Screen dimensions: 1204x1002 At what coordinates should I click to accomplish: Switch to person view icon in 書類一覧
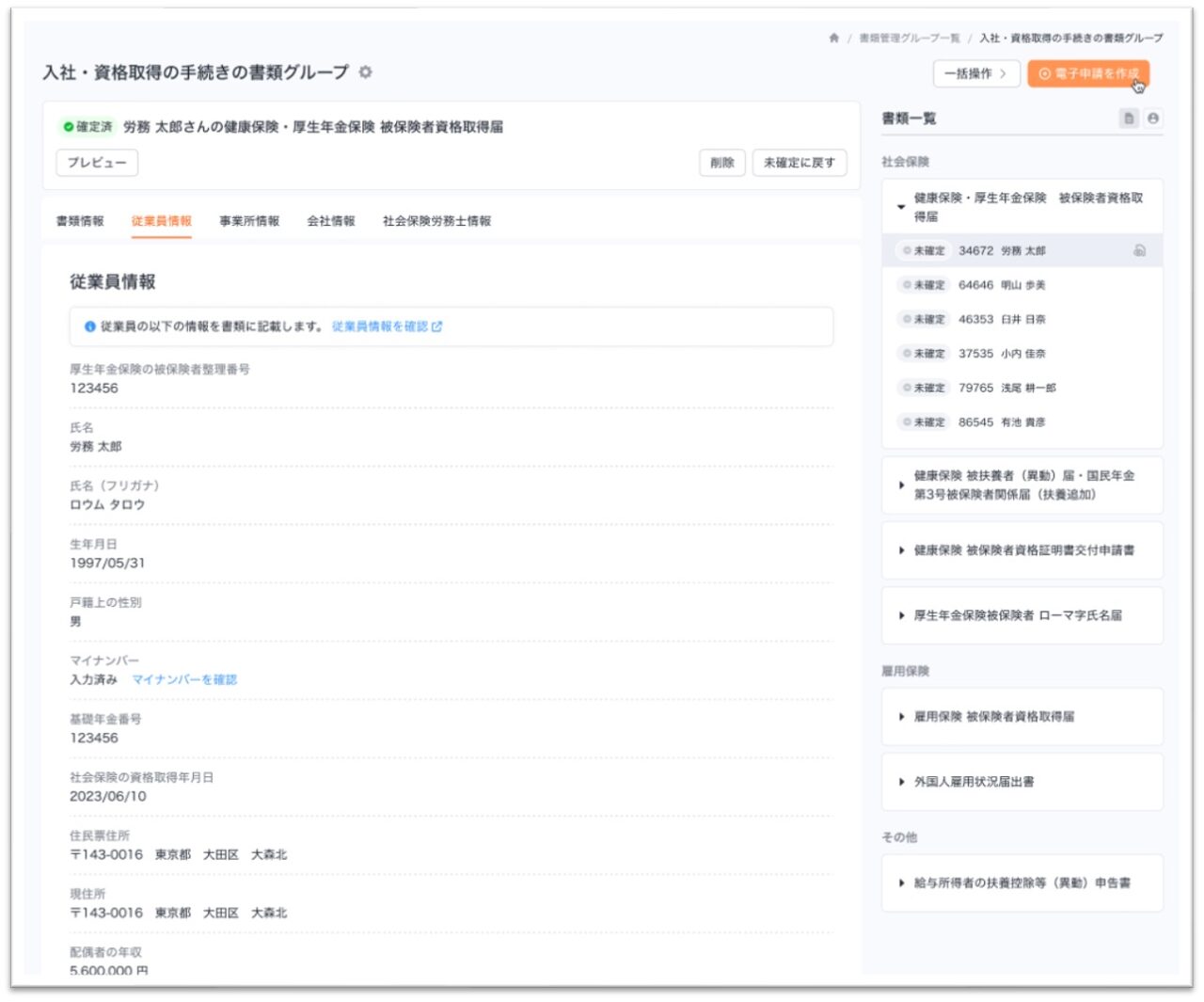point(1153,119)
